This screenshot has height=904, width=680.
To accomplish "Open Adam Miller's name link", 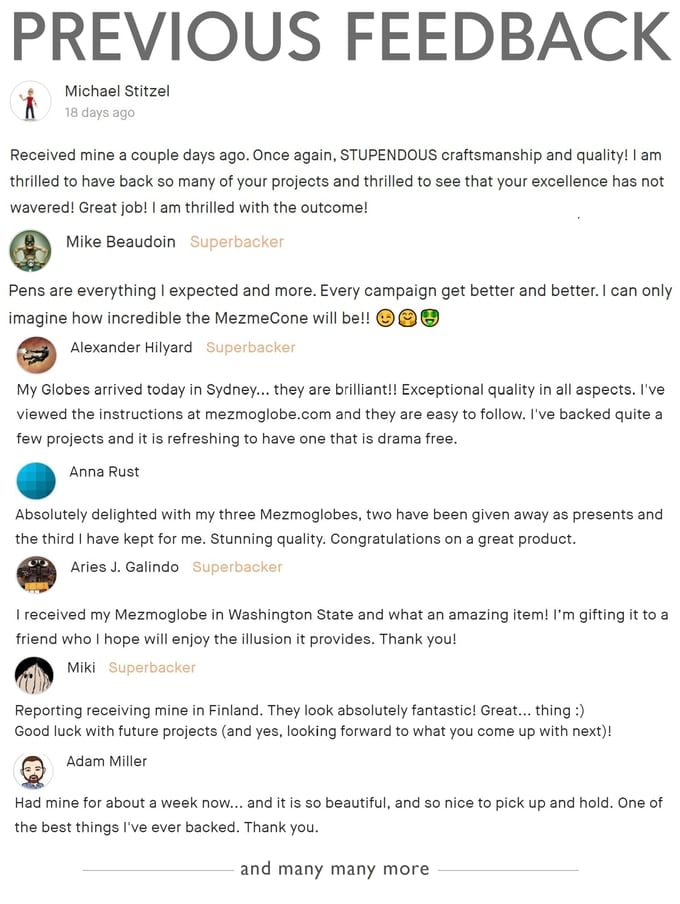I will coord(106,762).
